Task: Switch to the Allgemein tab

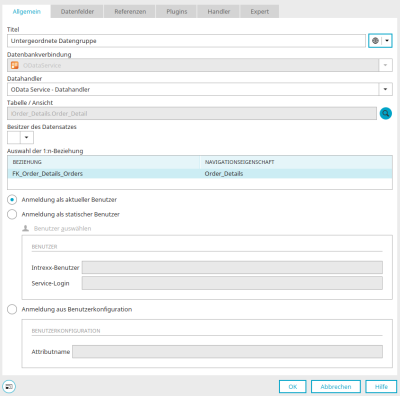Action: point(27,12)
